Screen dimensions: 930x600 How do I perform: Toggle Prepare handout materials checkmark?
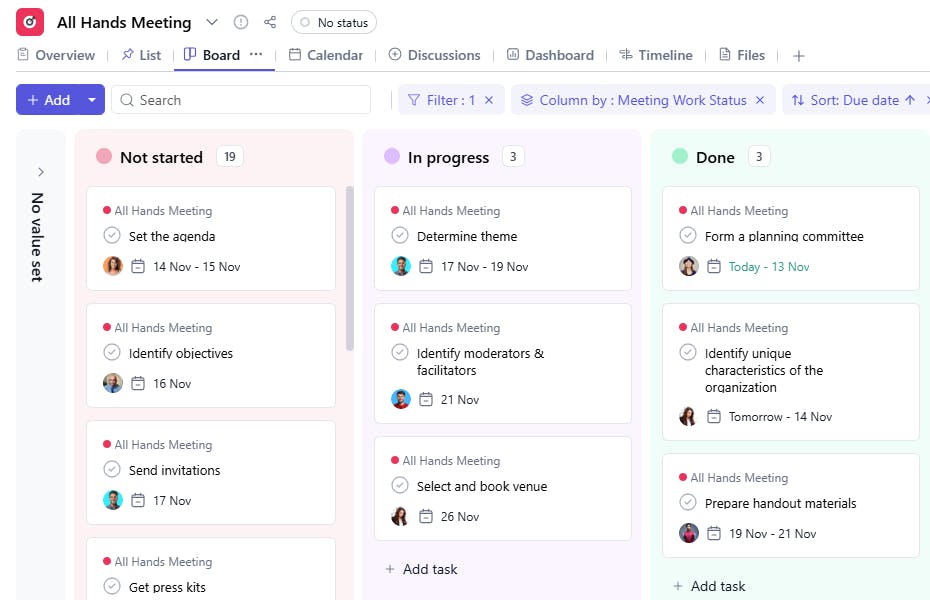pos(687,502)
